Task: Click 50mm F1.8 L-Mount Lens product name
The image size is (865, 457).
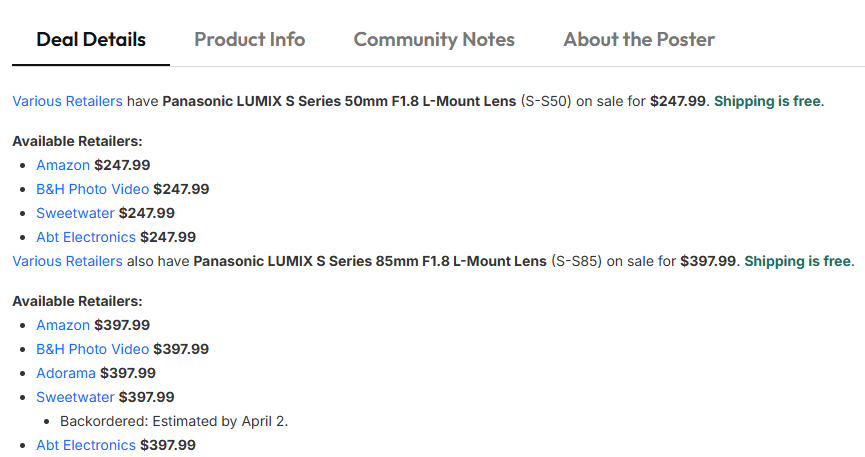Action: (x=340, y=101)
